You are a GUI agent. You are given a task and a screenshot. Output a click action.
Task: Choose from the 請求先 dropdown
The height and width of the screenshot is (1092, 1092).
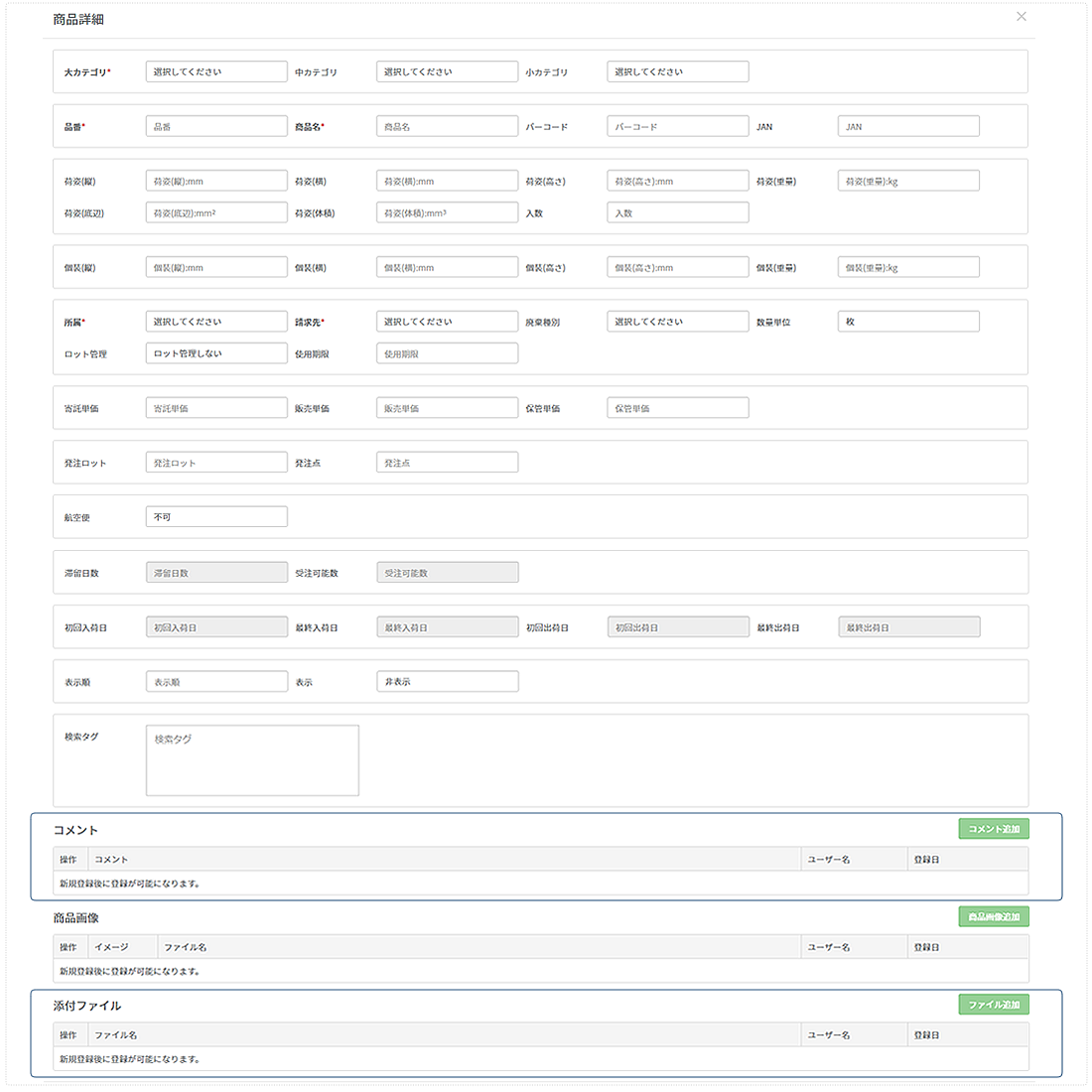(447, 322)
